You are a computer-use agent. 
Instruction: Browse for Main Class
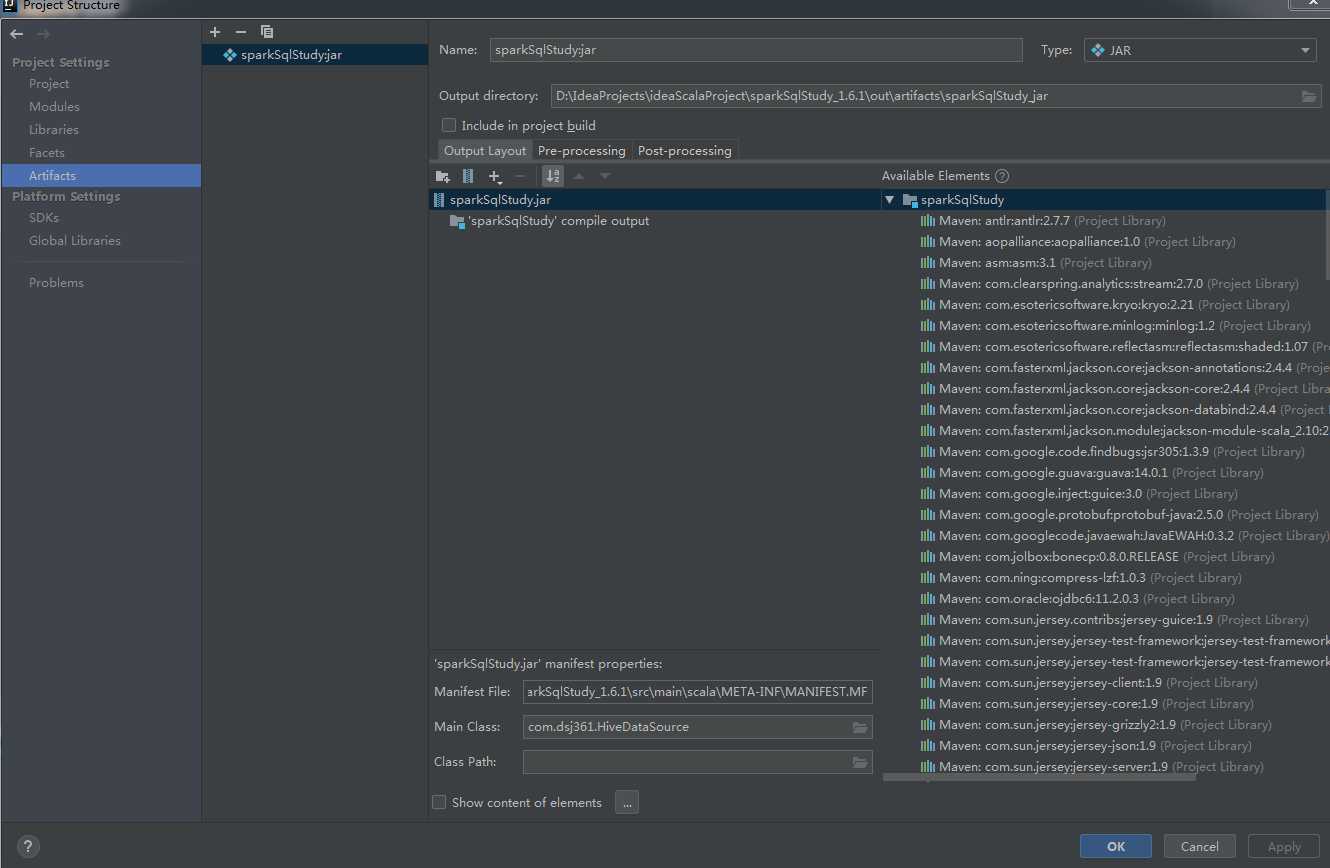[860, 727]
